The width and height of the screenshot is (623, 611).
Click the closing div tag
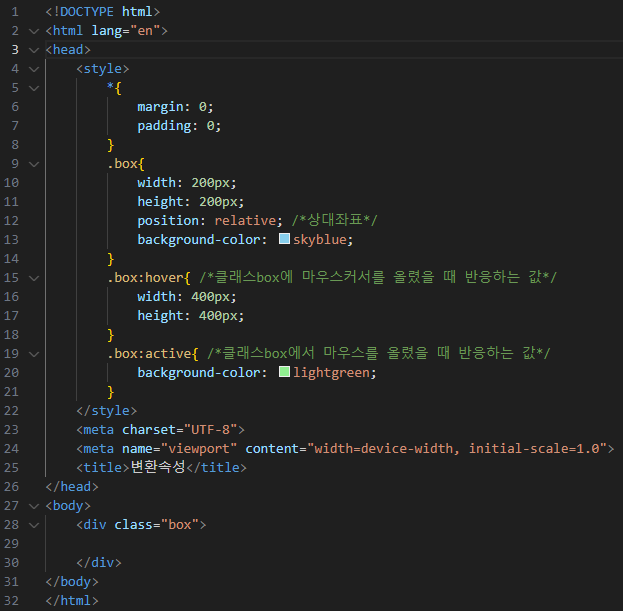click(99, 563)
